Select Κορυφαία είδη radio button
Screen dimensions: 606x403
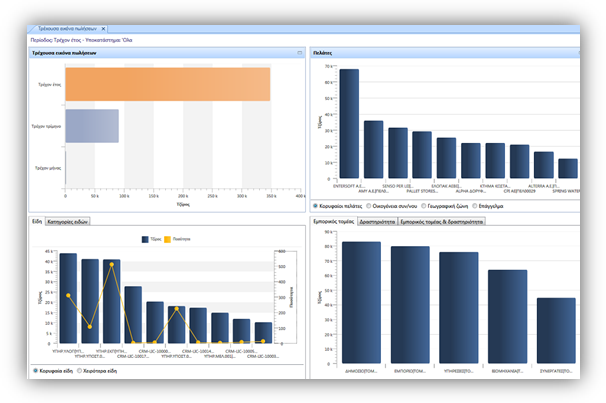tap(36, 371)
